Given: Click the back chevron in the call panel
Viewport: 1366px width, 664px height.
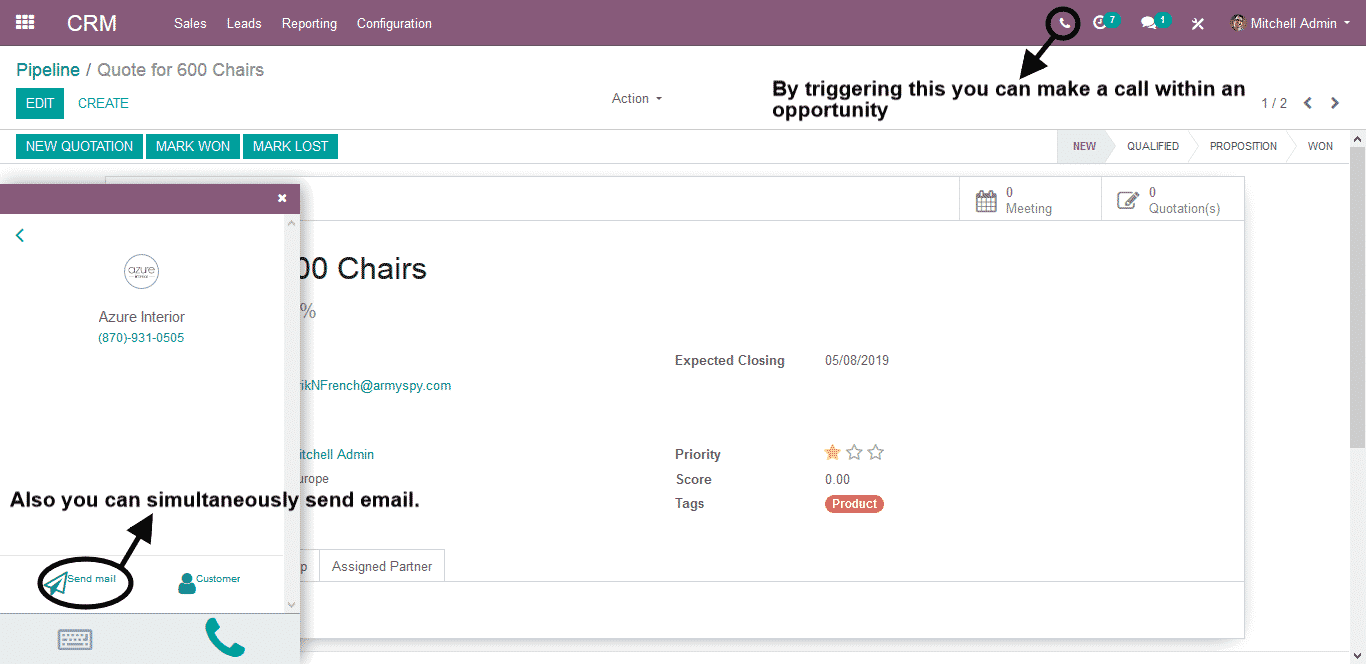Looking at the screenshot, I should pyautogui.click(x=20, y=235).
